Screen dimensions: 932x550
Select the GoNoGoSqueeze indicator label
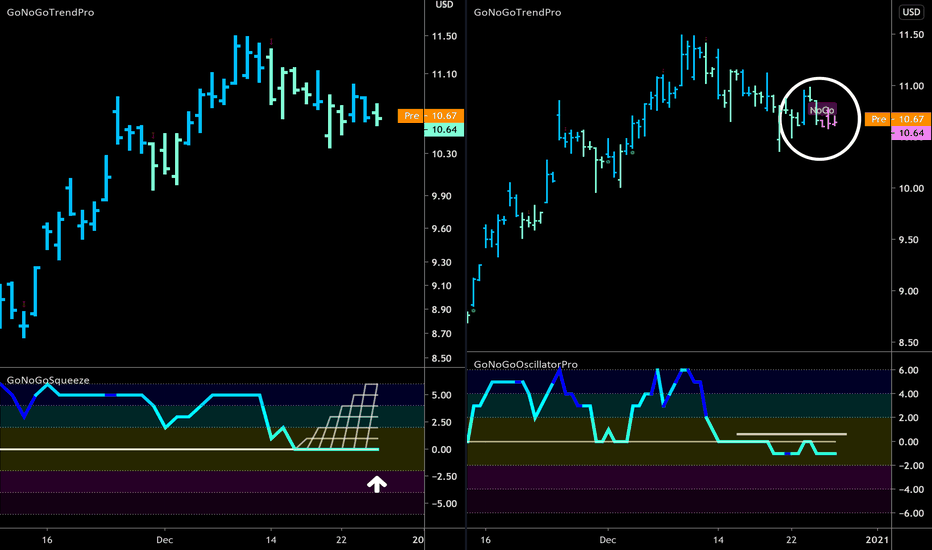(48, 381)
